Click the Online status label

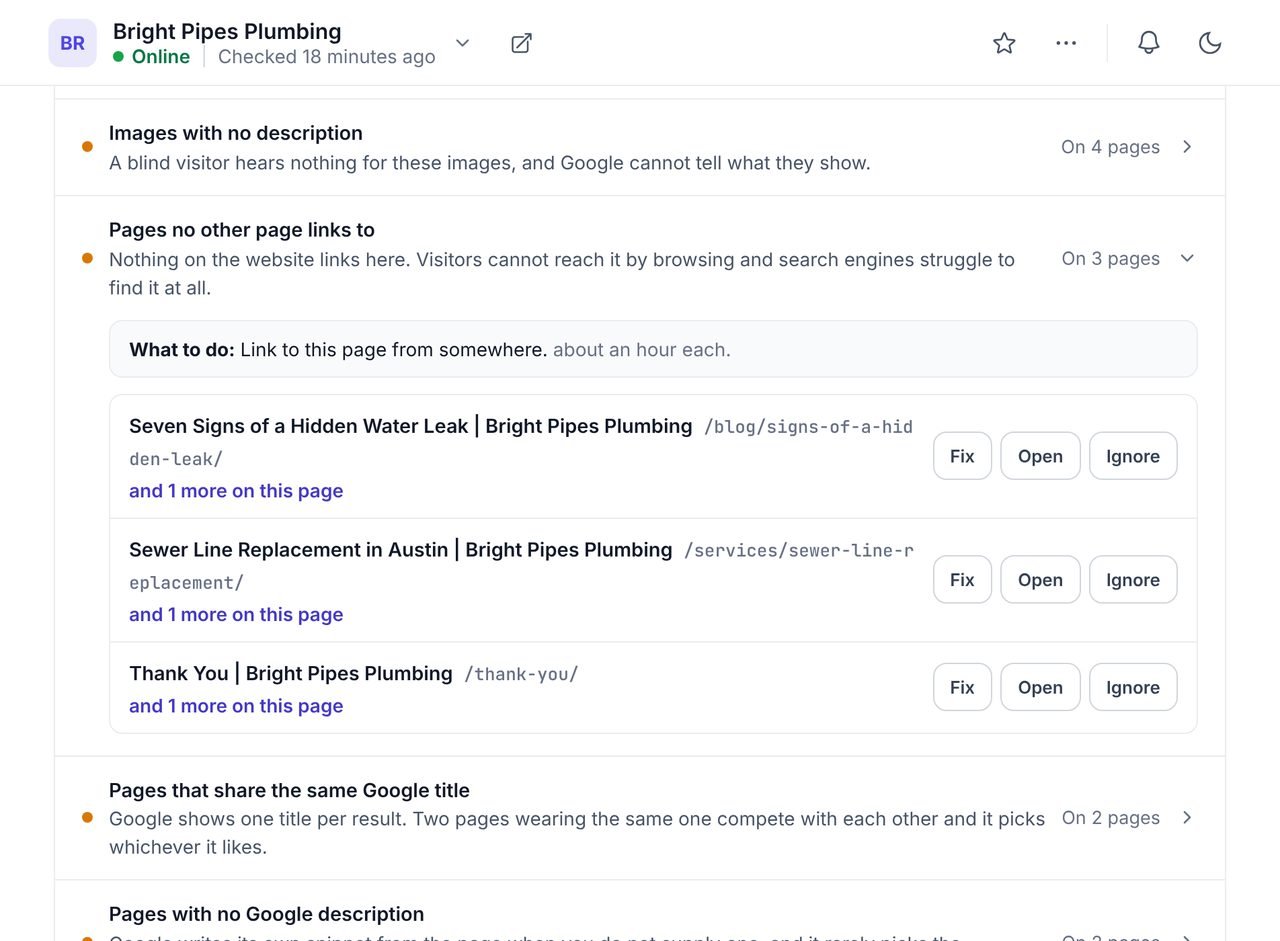tap(161, 57)
